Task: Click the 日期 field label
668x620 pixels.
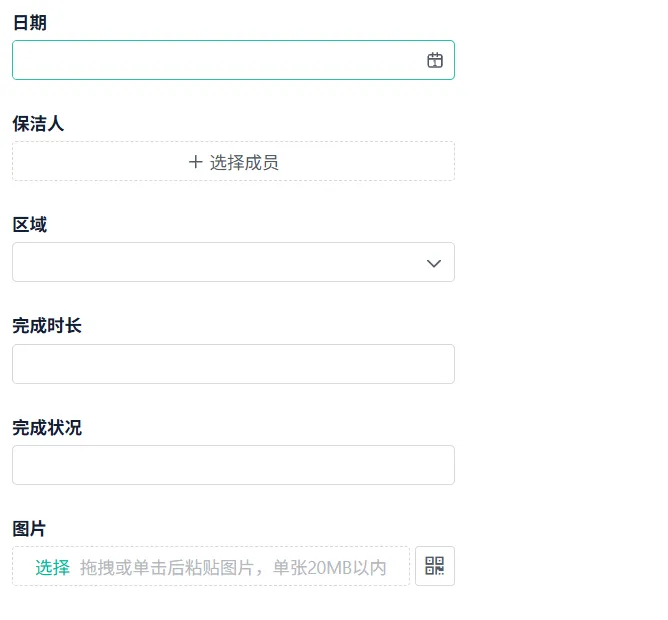Action: pyautogui.click(x=29, y=22)
